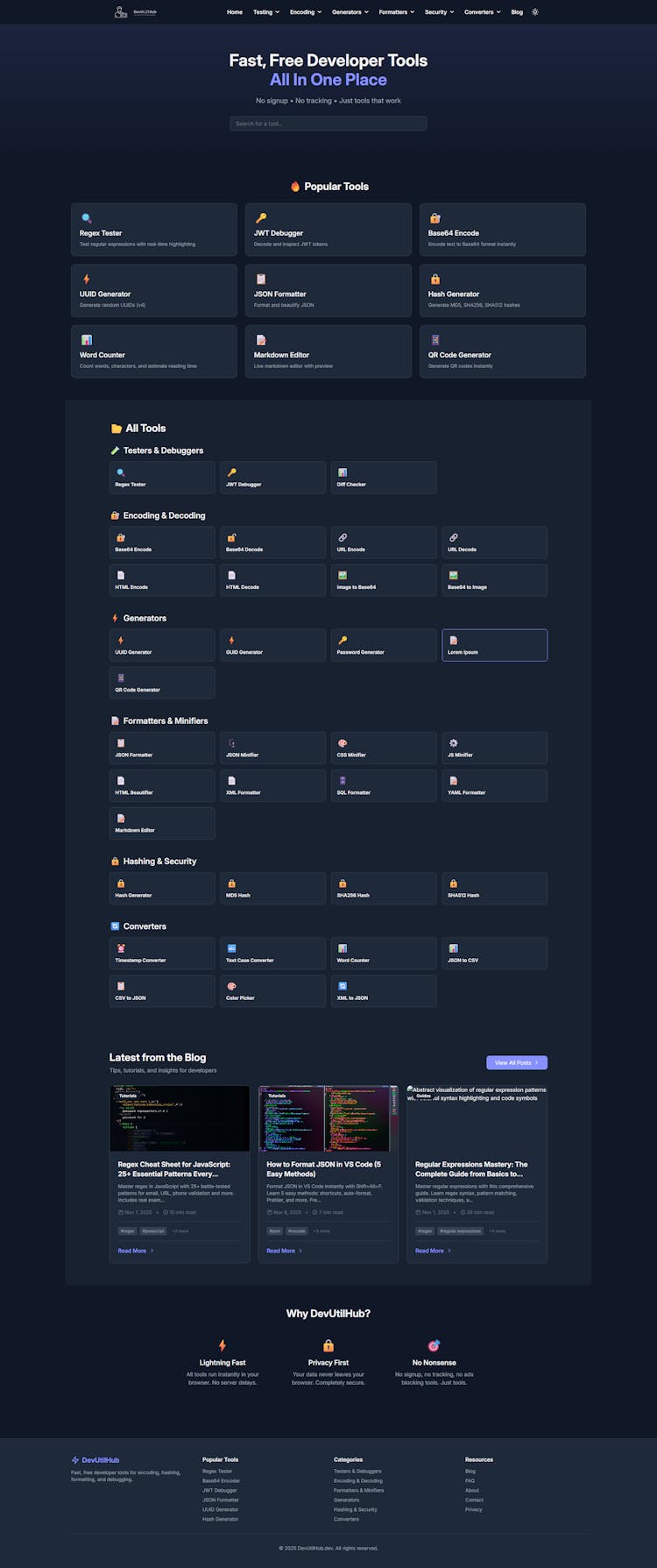The image size is (657, 1568).
Task: Click the palette icon on Color Picker tile
Action: (x=231, y=986)
